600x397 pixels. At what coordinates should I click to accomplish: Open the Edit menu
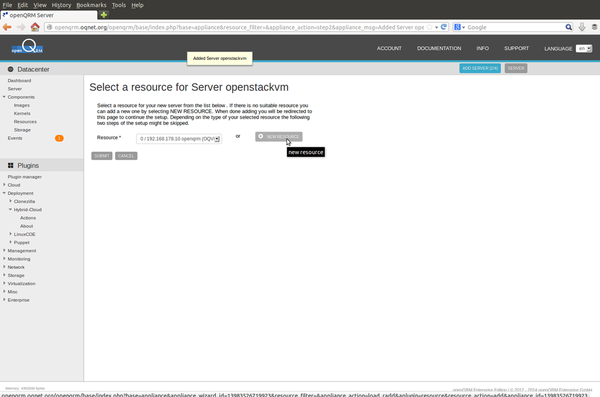point(23,5)
